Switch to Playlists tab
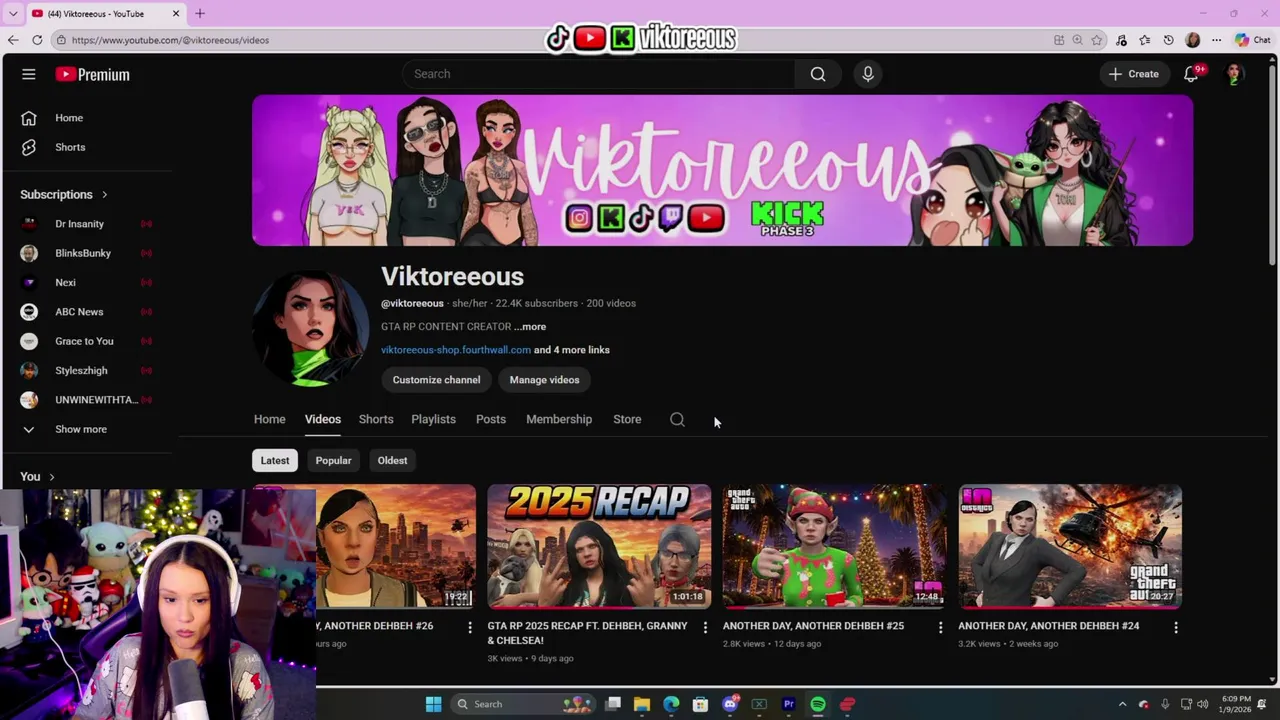 [433, 419]
